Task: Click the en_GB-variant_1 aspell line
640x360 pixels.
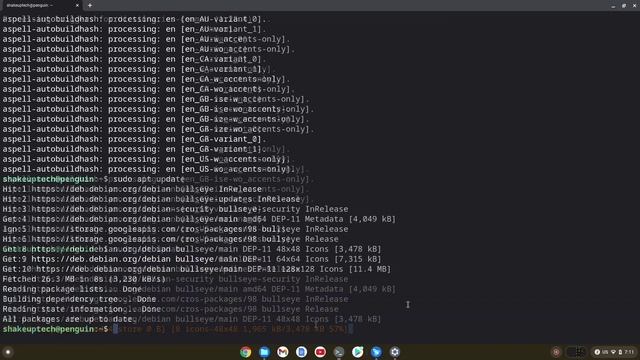Action: click(x=134, y=149)
